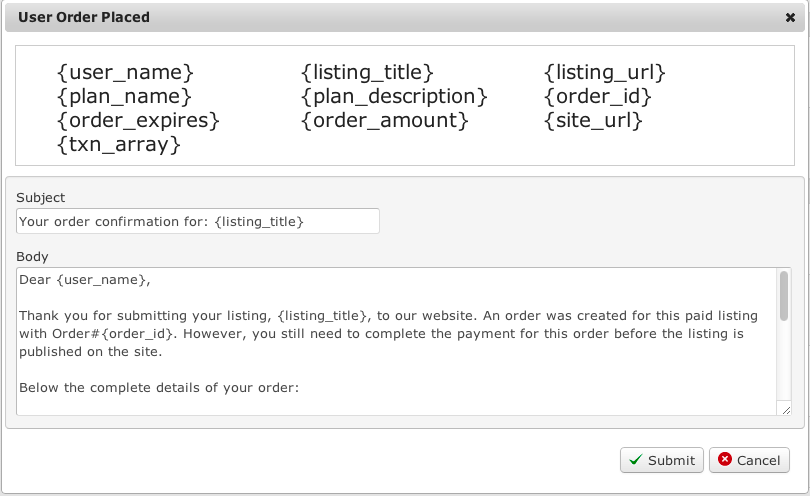Click the {listing_title} tag in the tag list
This screenshot has width=810, height=496.
(x=367, y=73)
